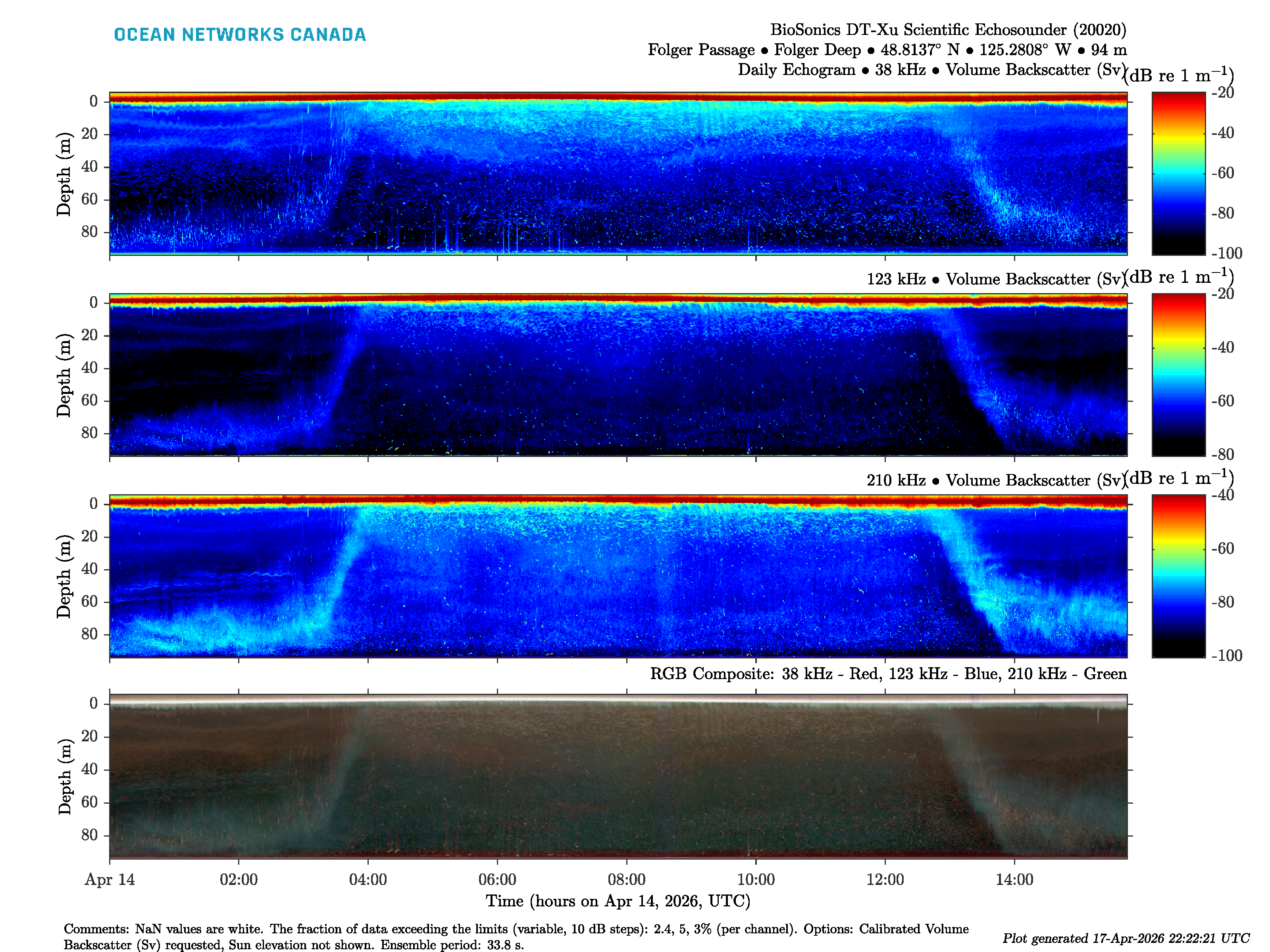This screenshot has height=952, width=1270.
Task: Click the top panel Depth (m) label
Action: point(64,174)
